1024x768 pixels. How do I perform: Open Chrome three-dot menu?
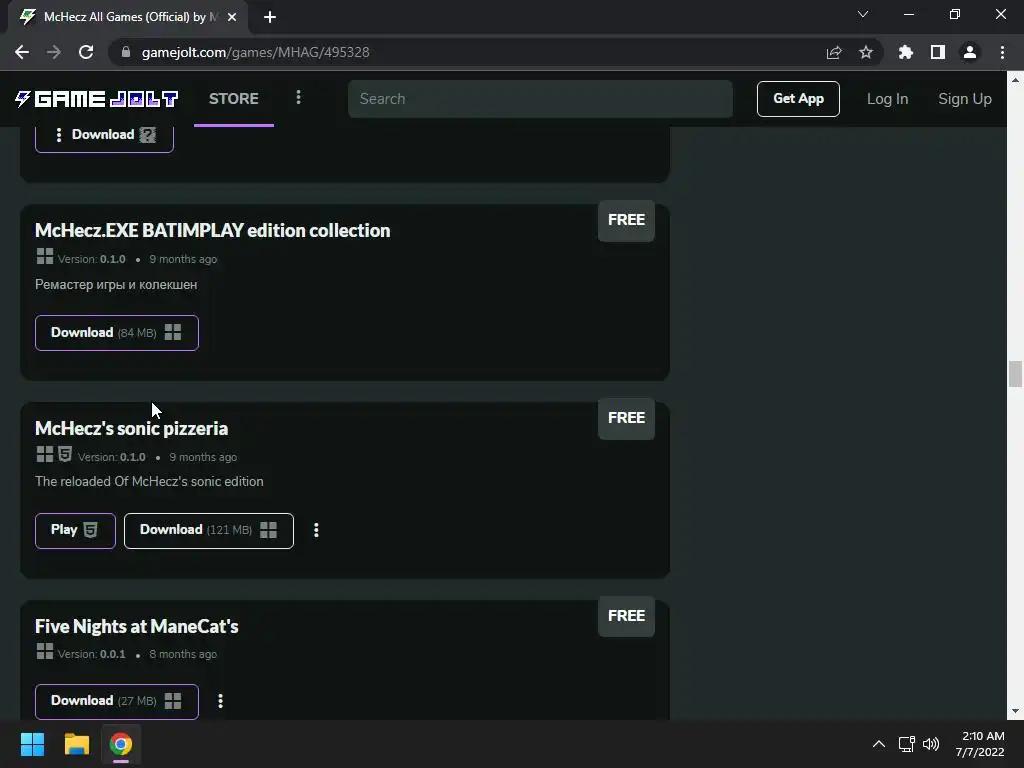point(1002,52)
